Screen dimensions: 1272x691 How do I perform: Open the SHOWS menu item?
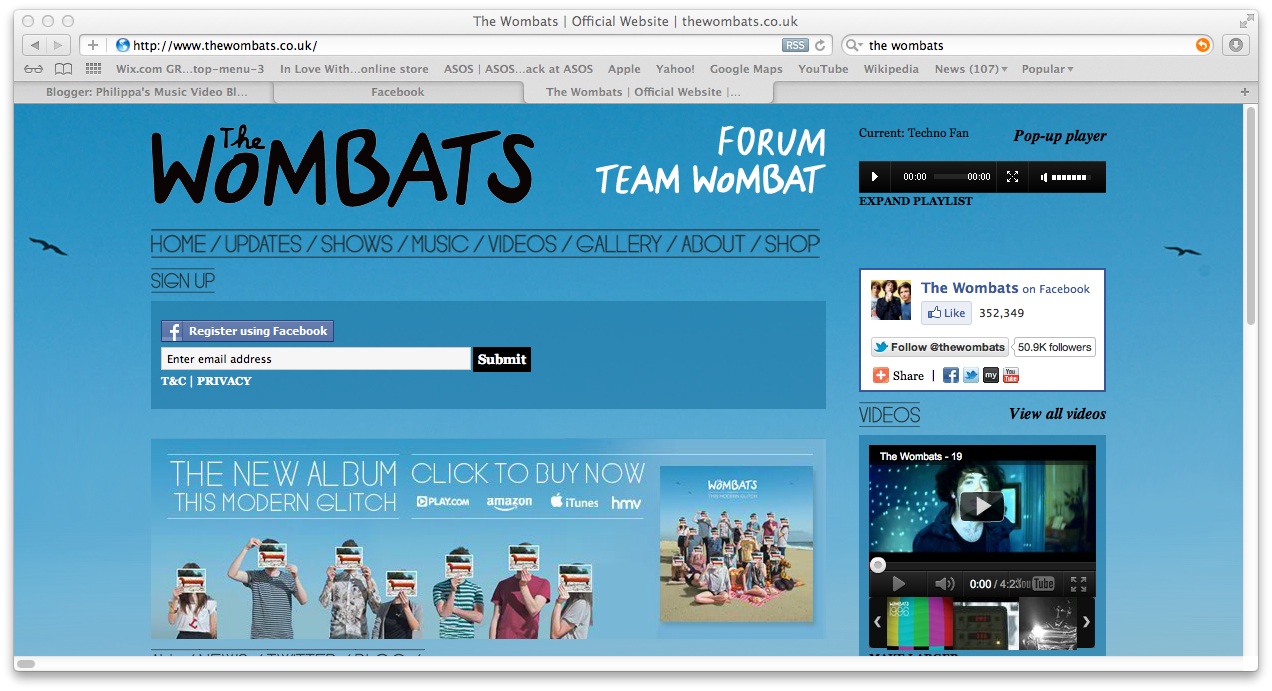click(x=357, y=244)
